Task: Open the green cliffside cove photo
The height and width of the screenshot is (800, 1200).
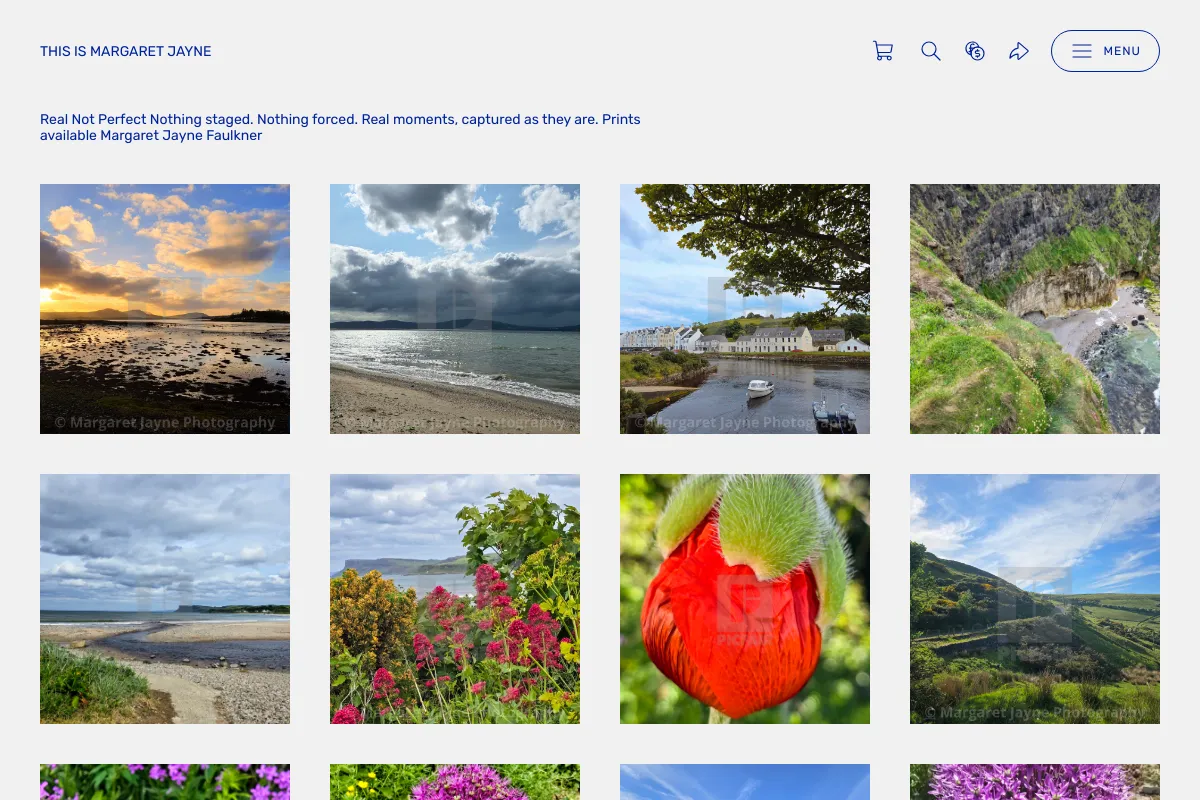Action: pos(1035,309)
